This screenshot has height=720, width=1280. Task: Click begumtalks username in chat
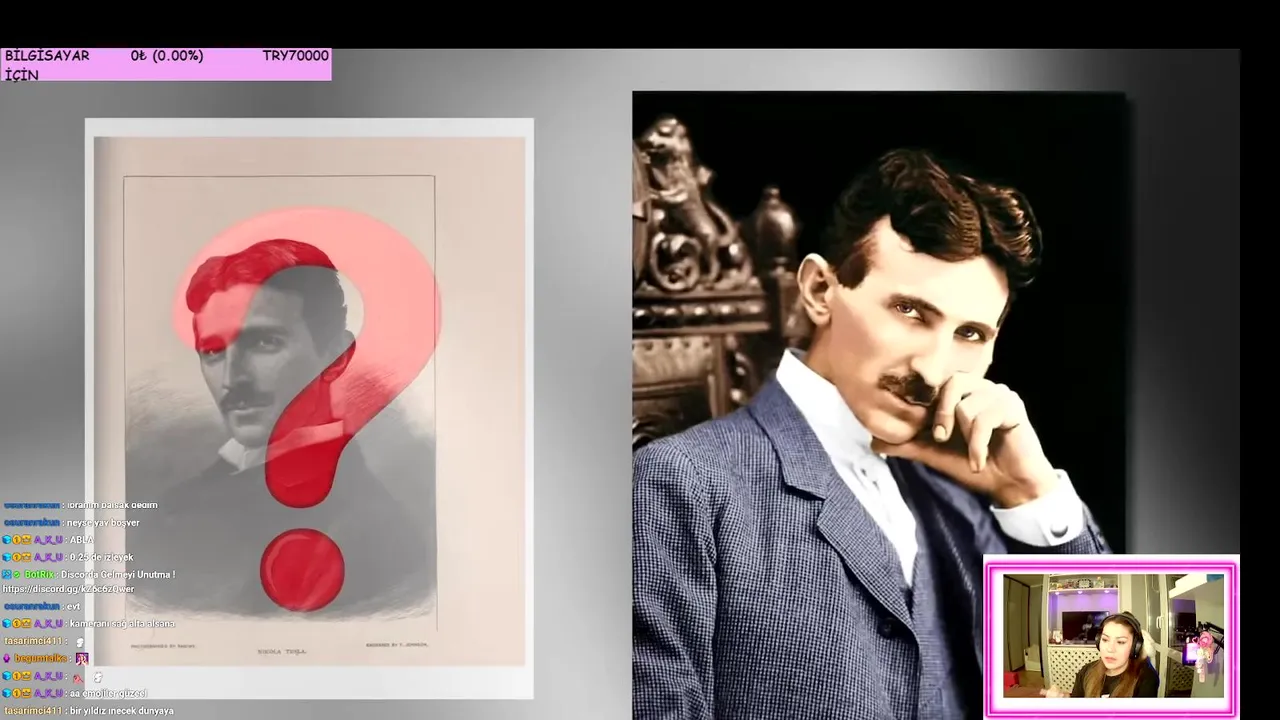pos(40,658)
